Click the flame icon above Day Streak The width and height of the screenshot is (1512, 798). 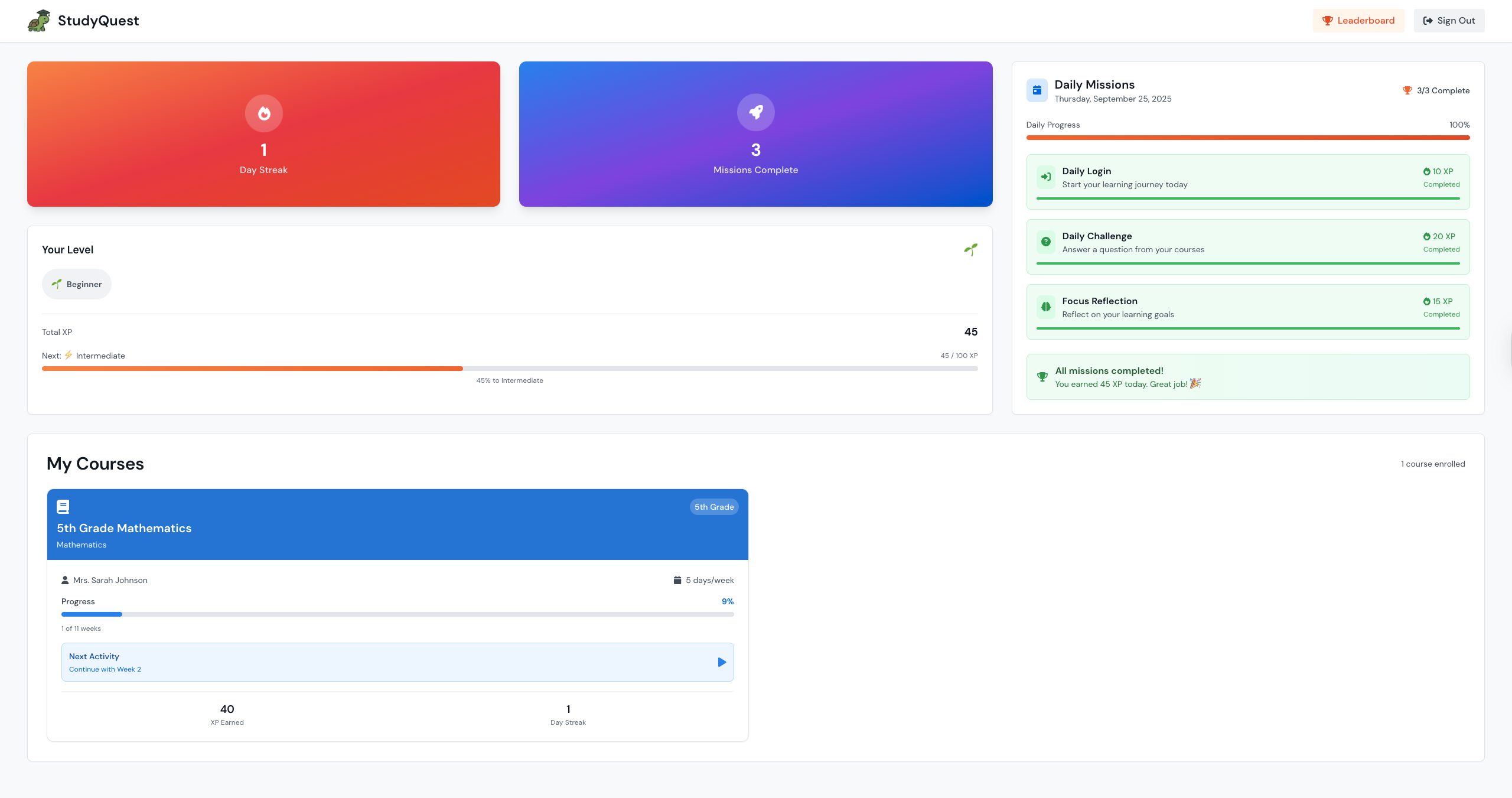(x=264, y=113)
